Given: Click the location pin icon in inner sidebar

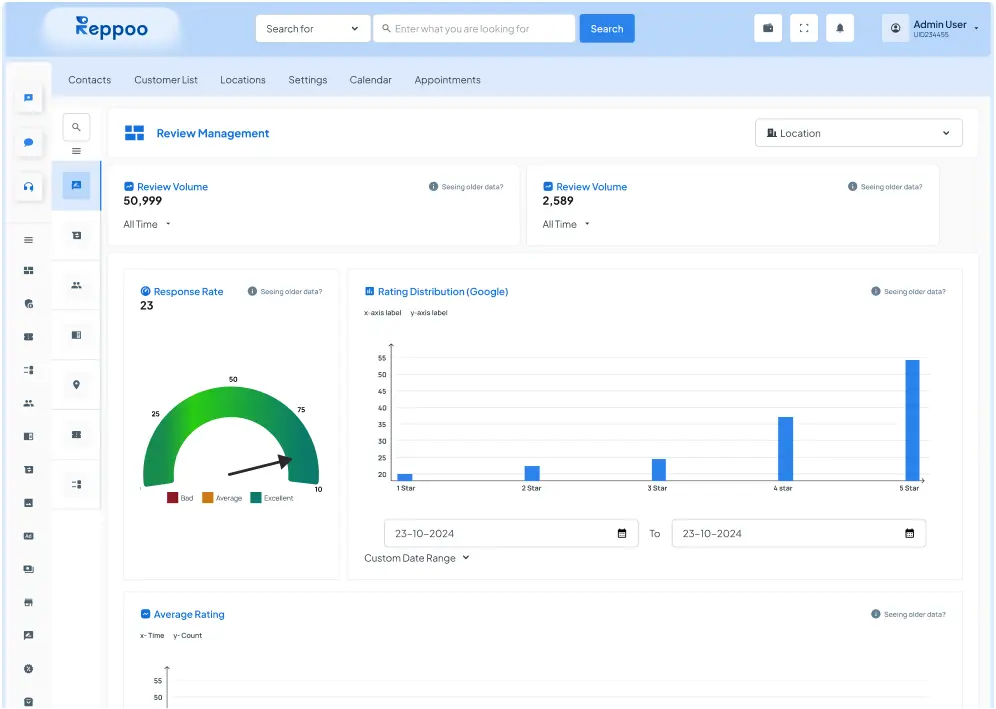Looking at the screenshot, I should click(x=76, y=385).
